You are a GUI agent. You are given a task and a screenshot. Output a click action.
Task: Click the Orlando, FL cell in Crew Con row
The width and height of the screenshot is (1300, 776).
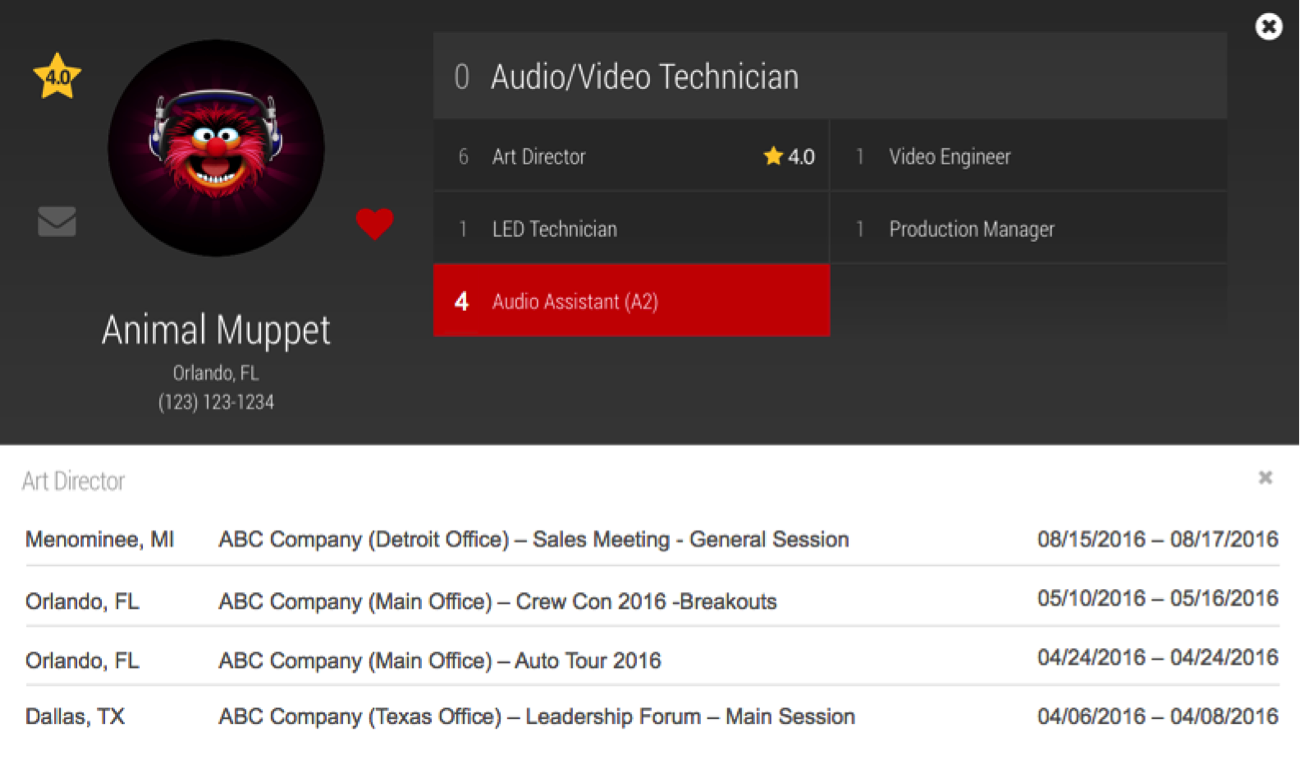click(82, 601)
